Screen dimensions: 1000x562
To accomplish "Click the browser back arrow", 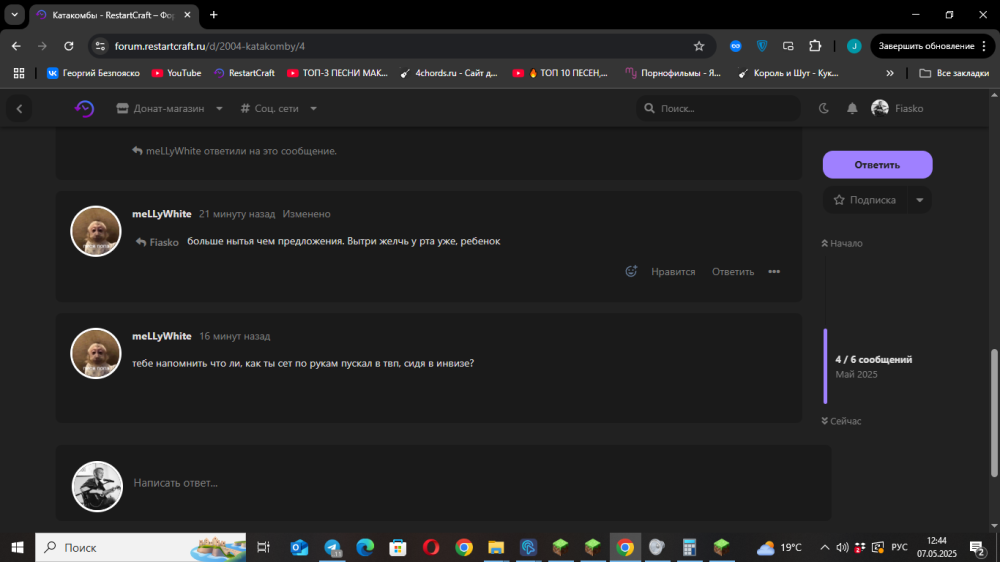I will point(16,46).
